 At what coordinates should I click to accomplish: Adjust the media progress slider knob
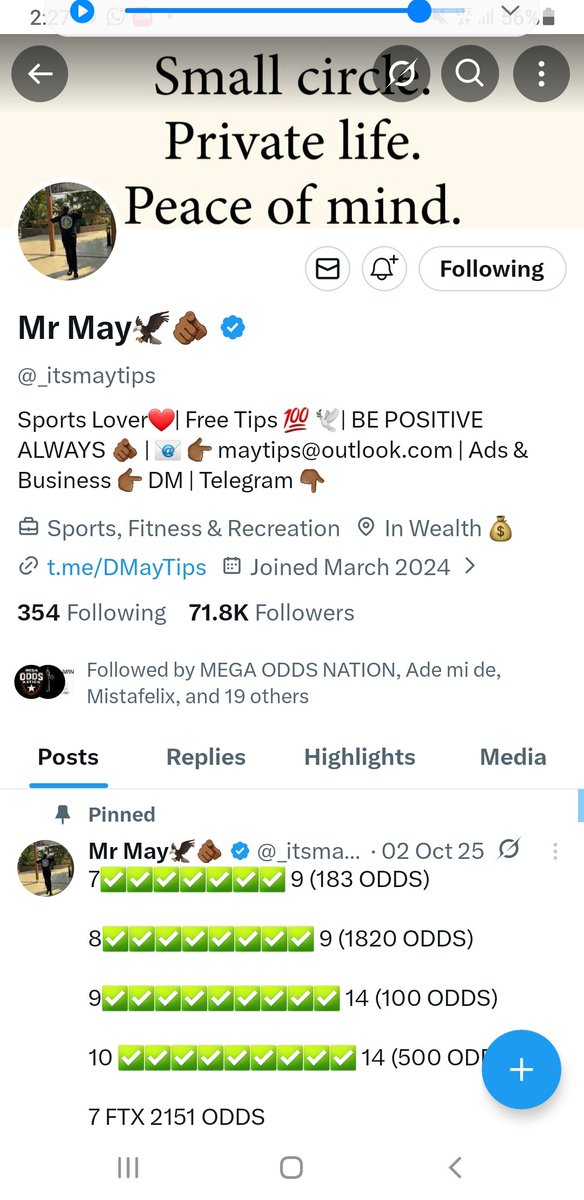click(x=419, y=11)
